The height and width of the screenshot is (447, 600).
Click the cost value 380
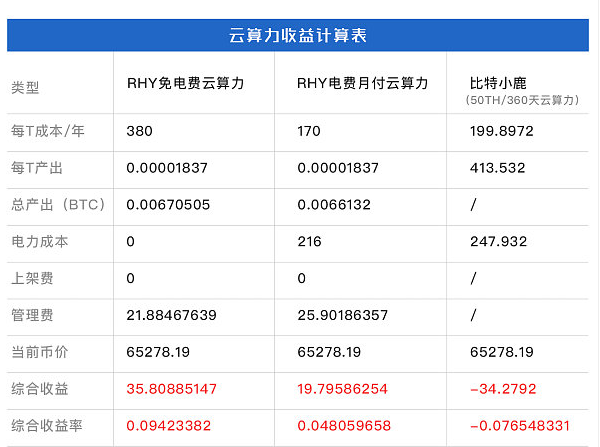(140, 131)
